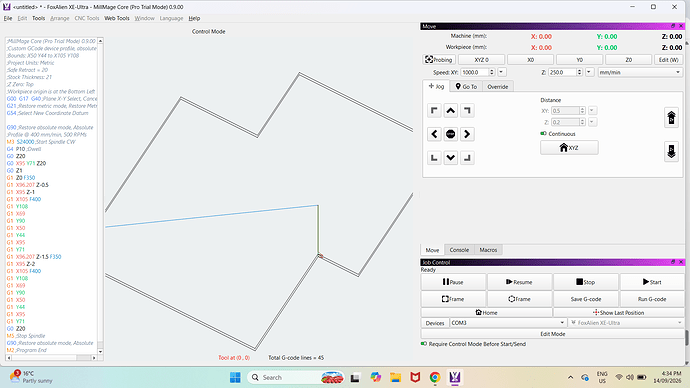Toggle the Continuous jog switch
Screen dimensions: 690x388
click(543, 133)
